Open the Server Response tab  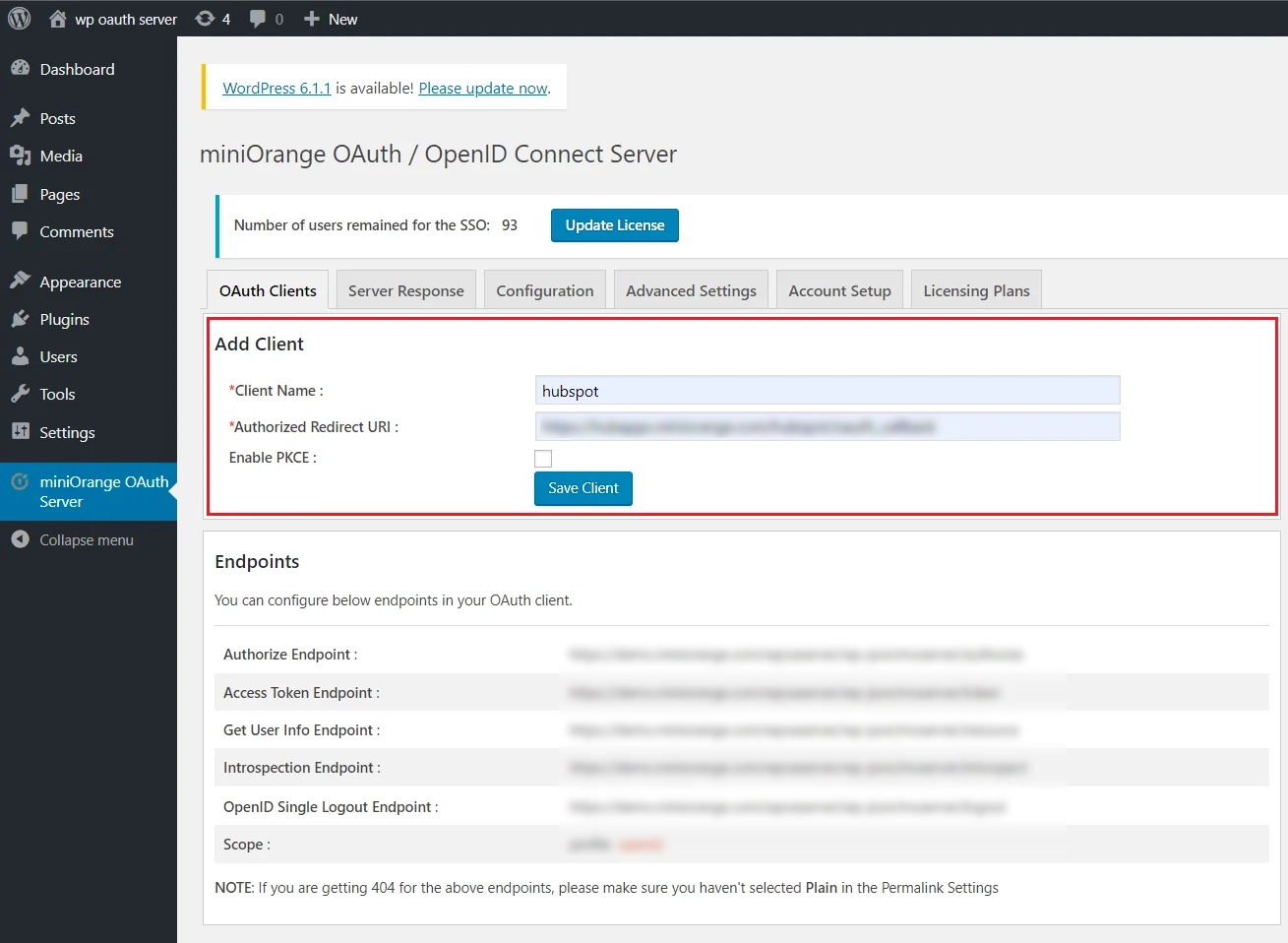[x=406, y=290]
